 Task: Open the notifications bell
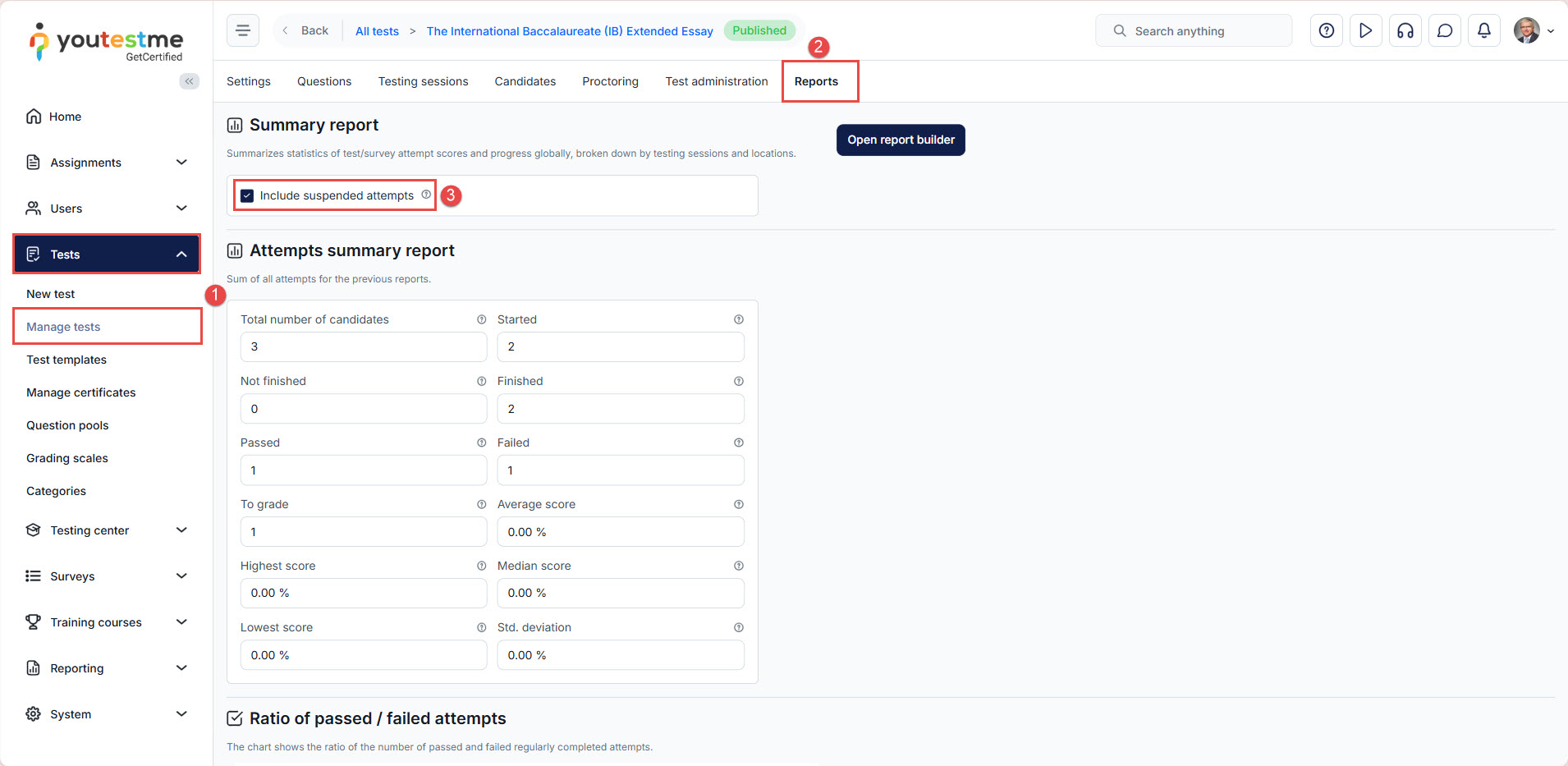point(1483,31)
